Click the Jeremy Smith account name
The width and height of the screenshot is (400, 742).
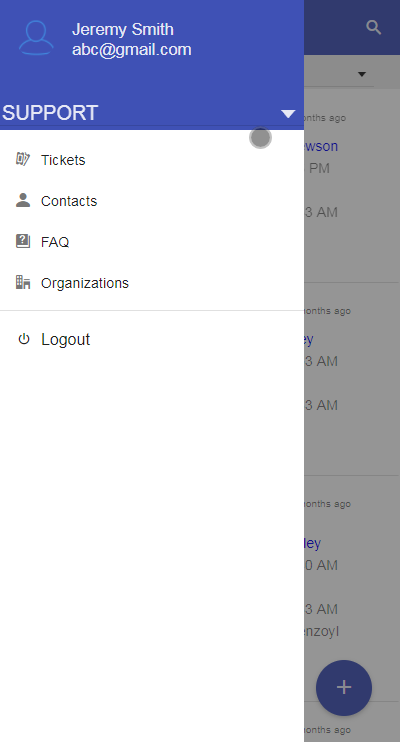pyautogui.click(x=123, y=29)
